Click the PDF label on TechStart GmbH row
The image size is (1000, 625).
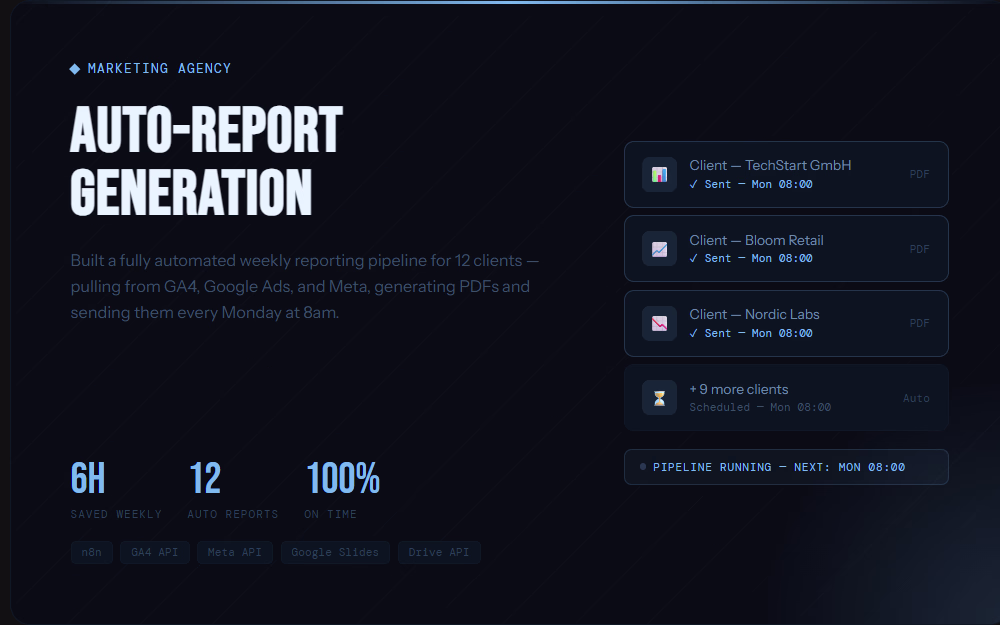(x=919, y=174)
